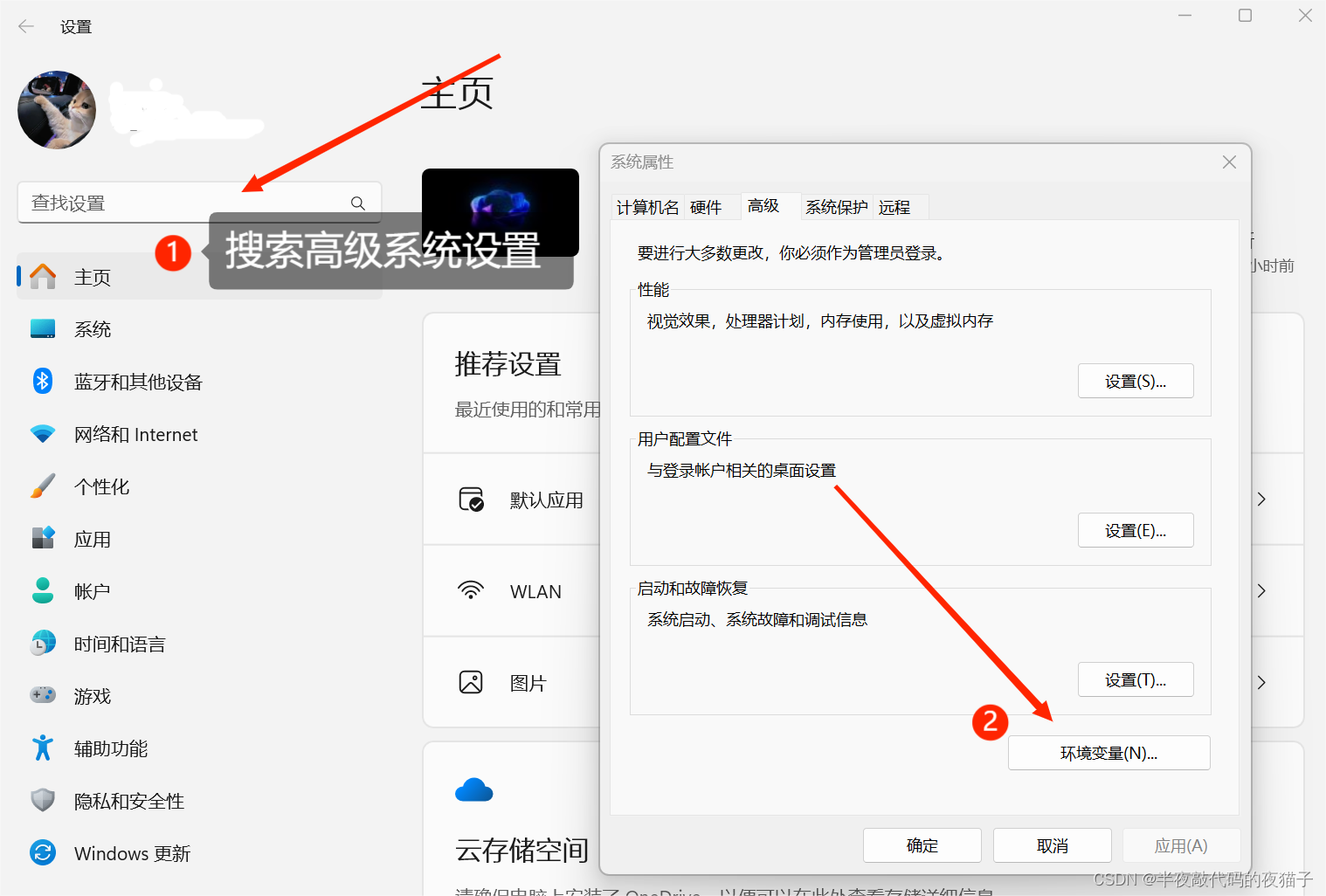Screen dimensions: 1326x896
Task: Open the 系统保护 tab
Action: point(836,207)
